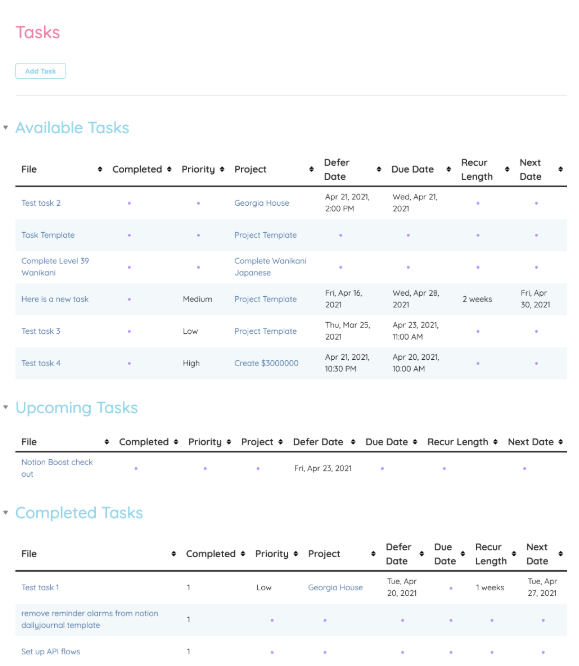The height and width of the screenshot is (666, 579).
Task: Open the Test task 2 link
Action: 41,203
